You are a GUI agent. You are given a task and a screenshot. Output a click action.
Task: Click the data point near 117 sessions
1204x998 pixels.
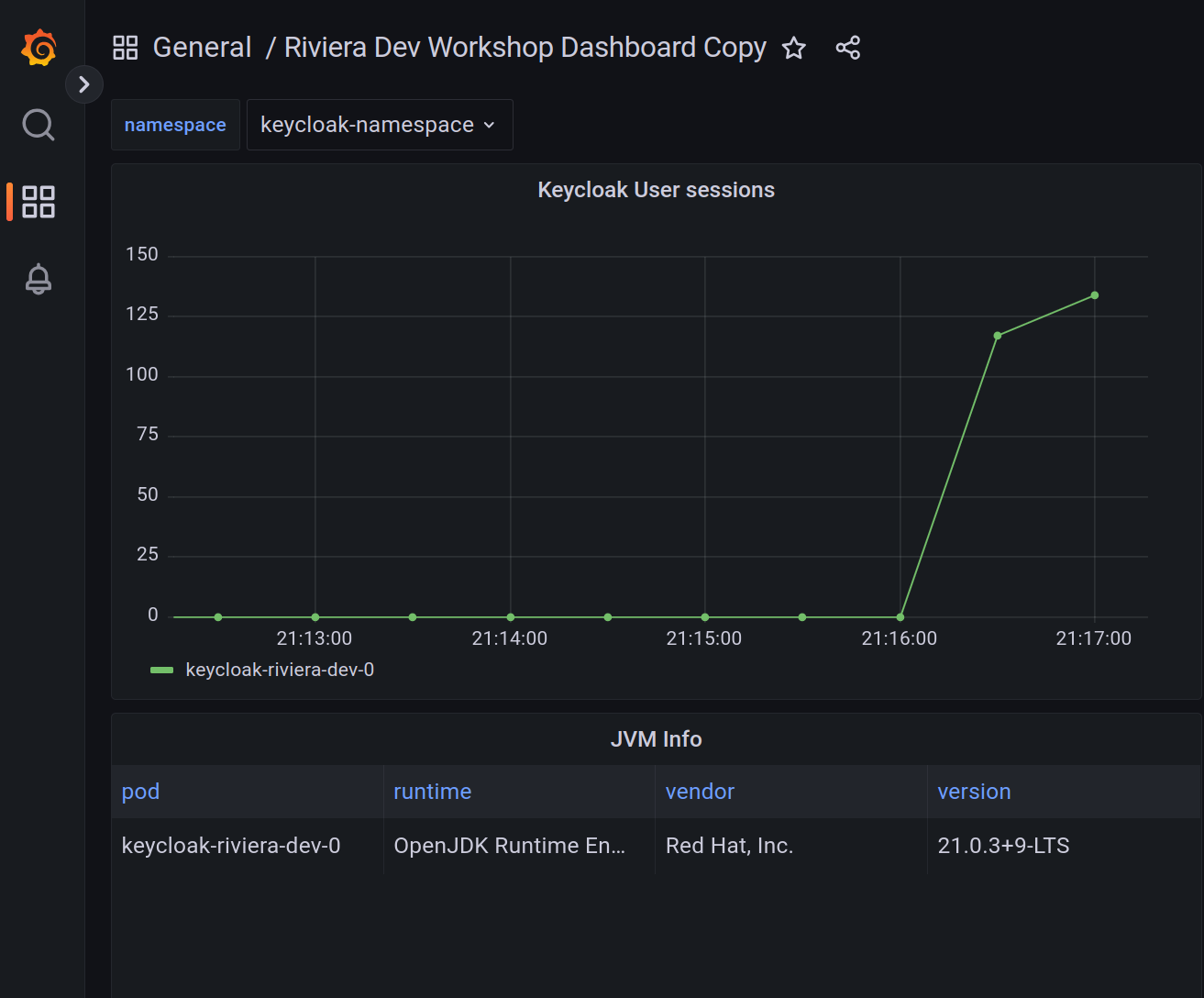tap(998, 336)
